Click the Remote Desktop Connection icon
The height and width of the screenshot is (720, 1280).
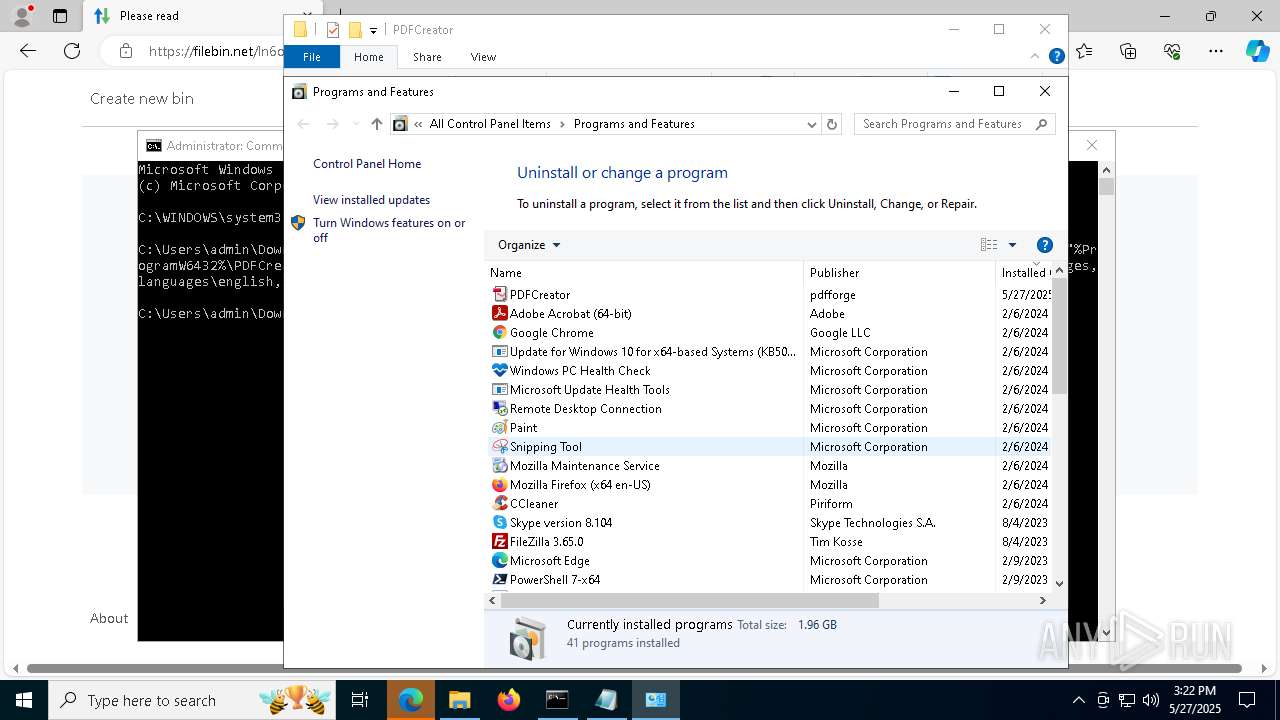tap(500, 408)
